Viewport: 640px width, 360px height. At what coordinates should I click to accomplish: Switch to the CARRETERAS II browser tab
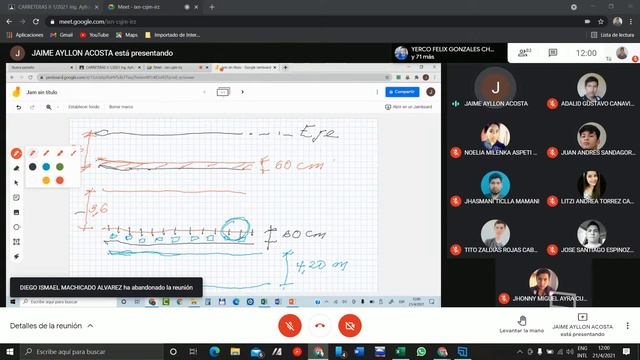53,7
